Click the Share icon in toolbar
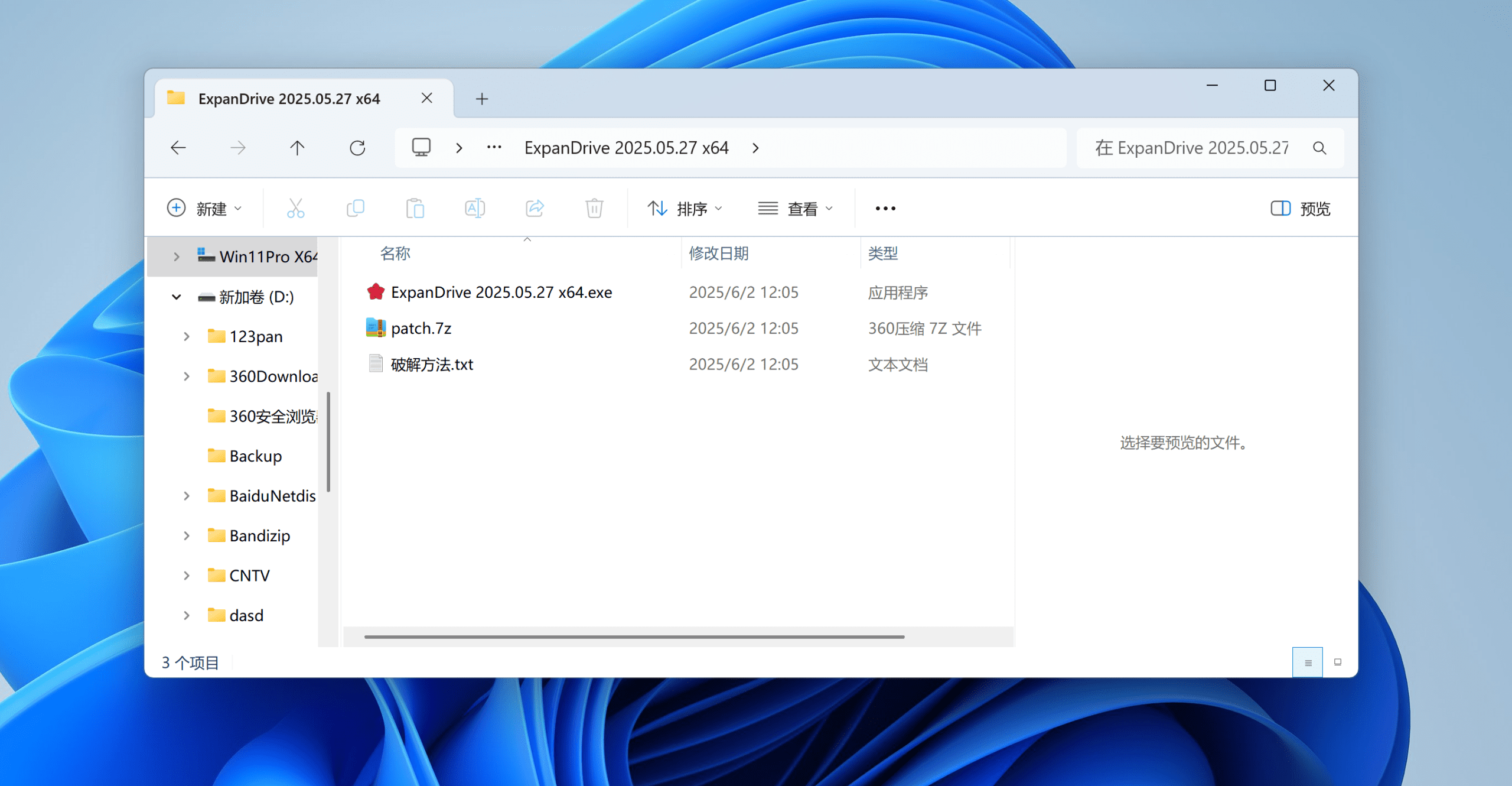Image resolution: width=1512 pixels, height=786 pixels. click(x=535, y=208)
